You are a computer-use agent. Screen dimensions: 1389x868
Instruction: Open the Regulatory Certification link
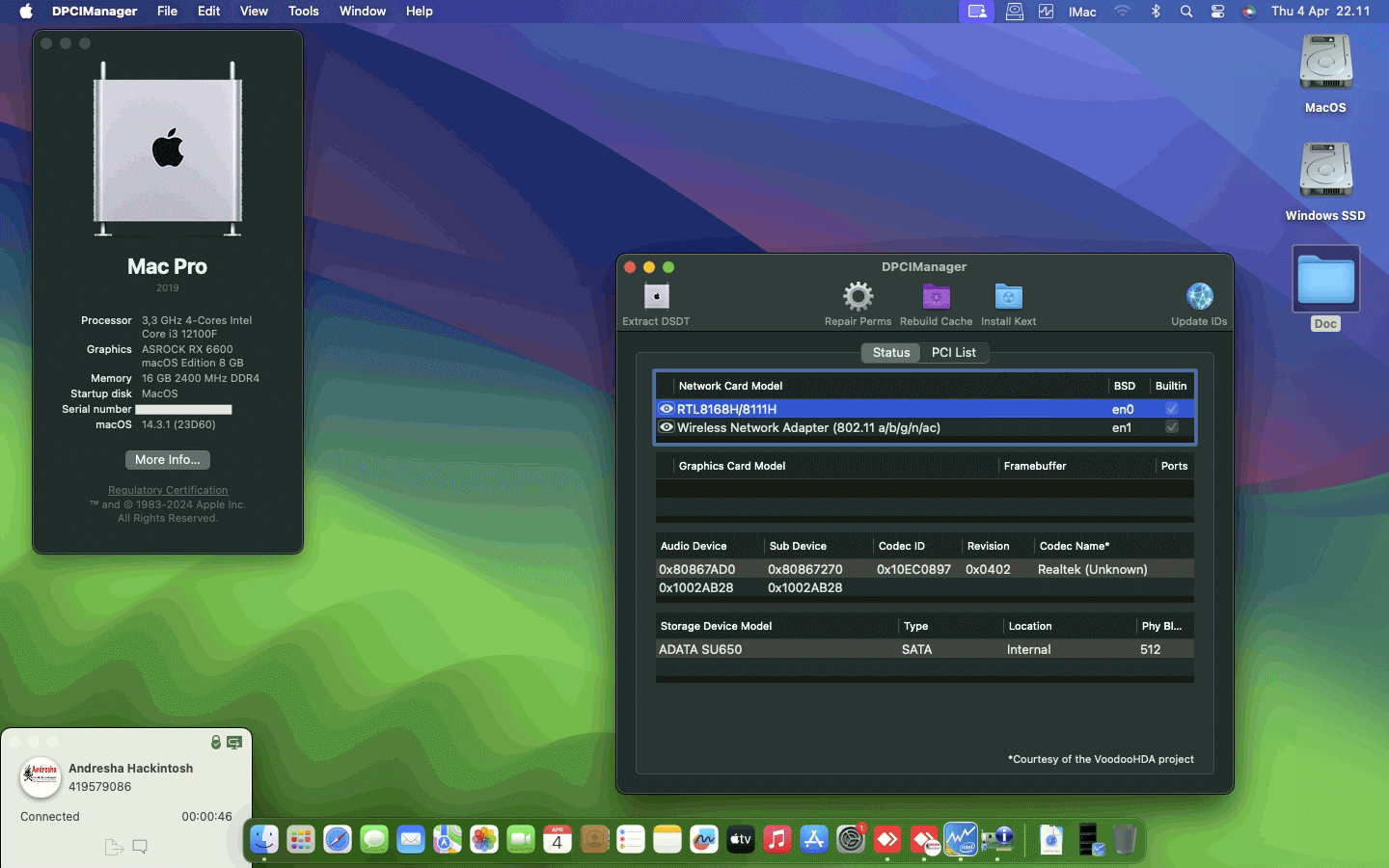click(x=167, y=490)
